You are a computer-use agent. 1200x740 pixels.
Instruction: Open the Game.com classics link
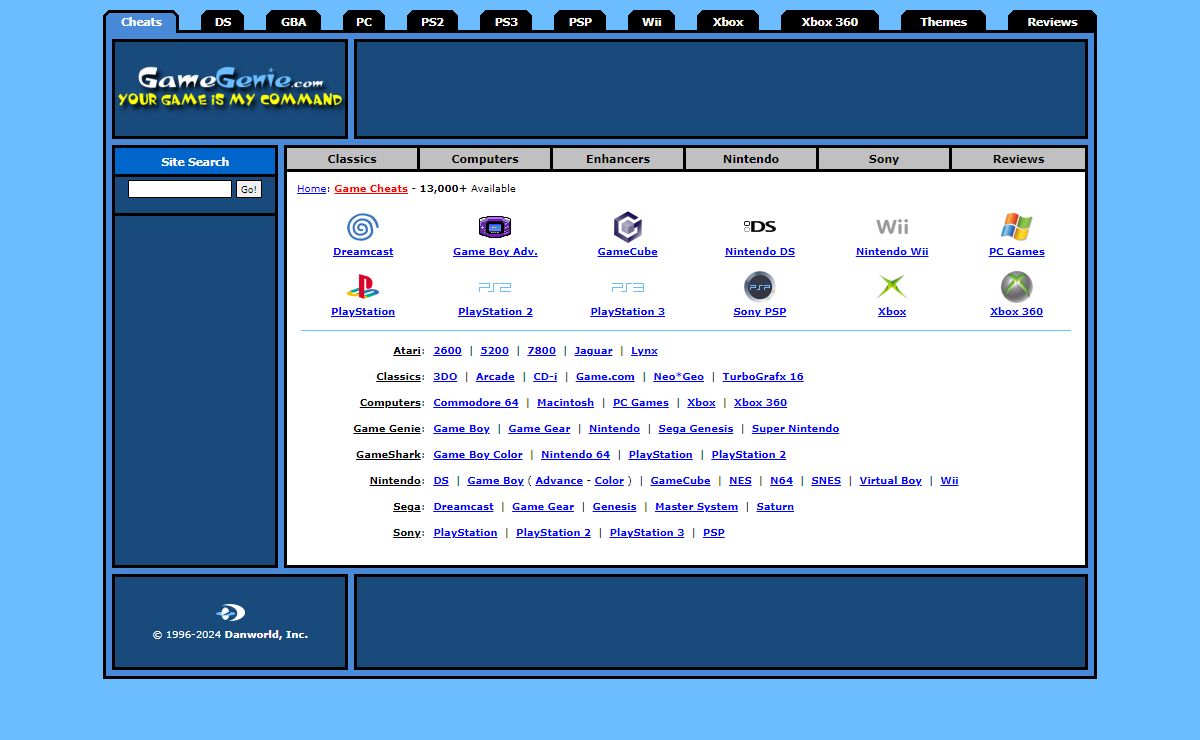pos(605,377)
